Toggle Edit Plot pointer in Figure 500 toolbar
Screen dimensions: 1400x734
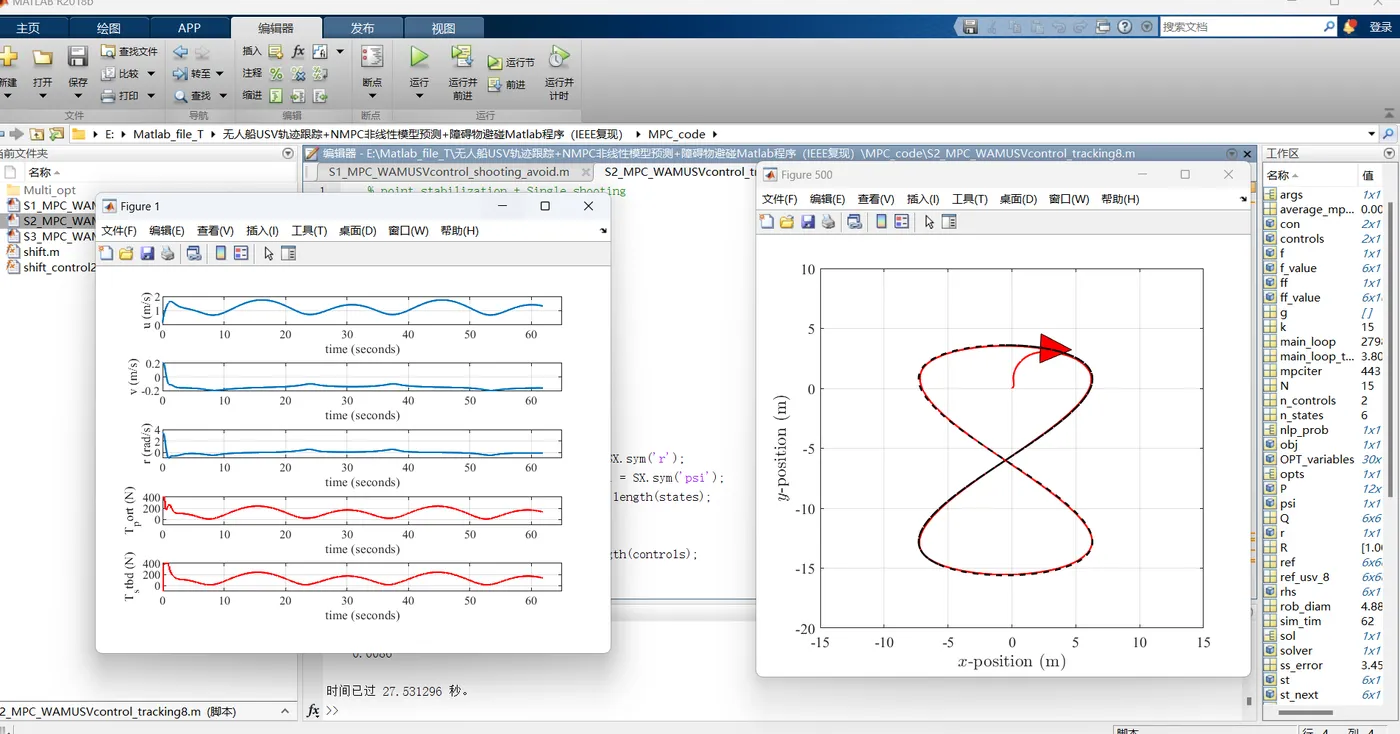point(929,222)
